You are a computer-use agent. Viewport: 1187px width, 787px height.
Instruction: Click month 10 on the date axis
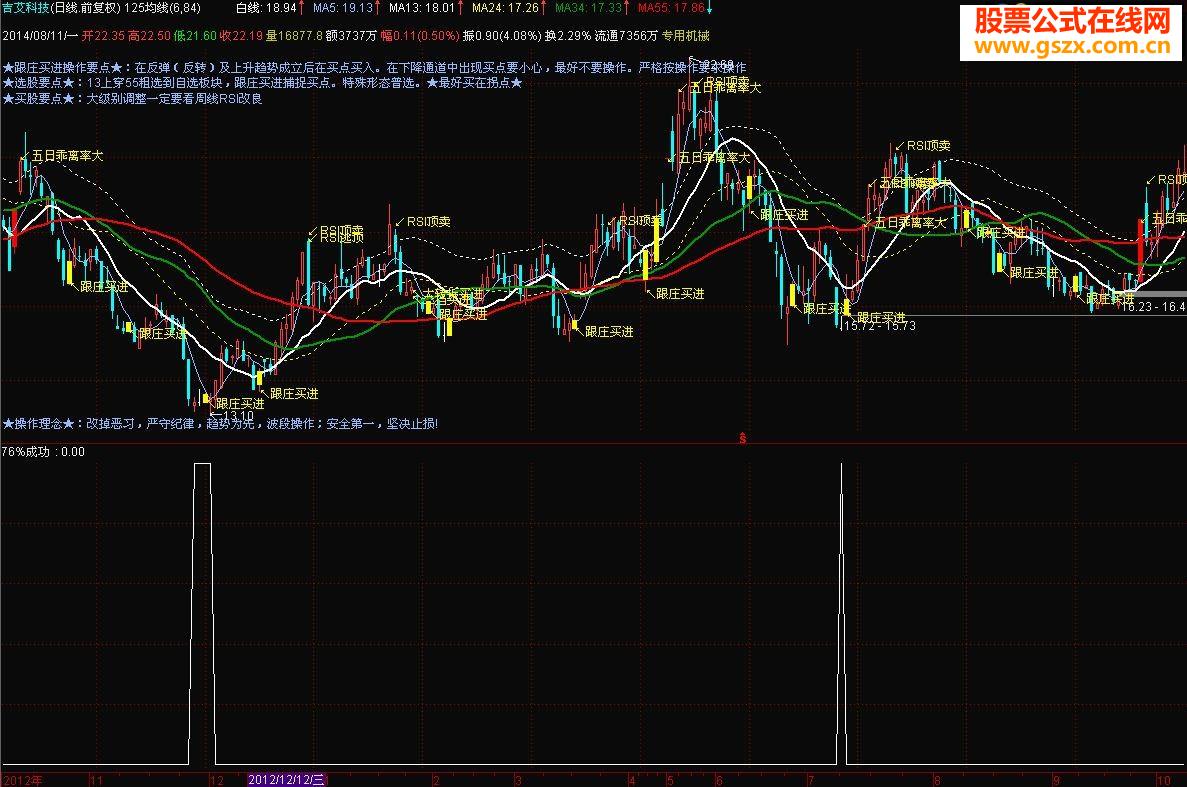point(1164,780)
